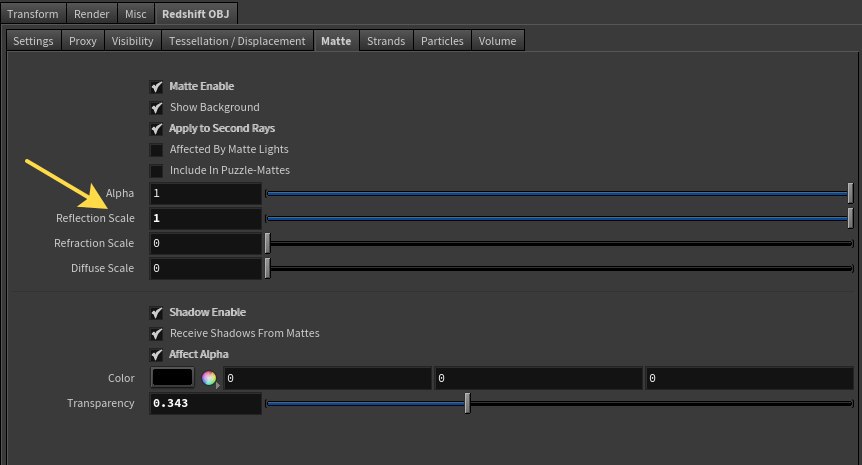Open the Particles sub-tab
The width and height of the screenshot is (862, 465).
coord(442,41)
